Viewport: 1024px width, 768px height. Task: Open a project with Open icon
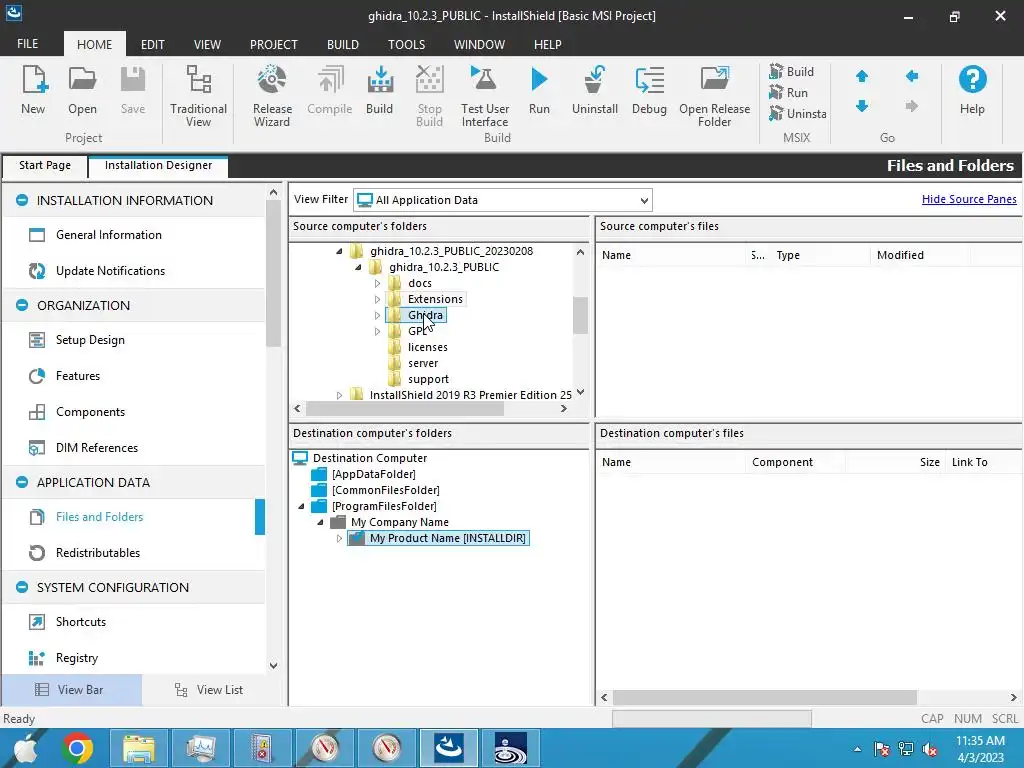[x=82, y=90]
